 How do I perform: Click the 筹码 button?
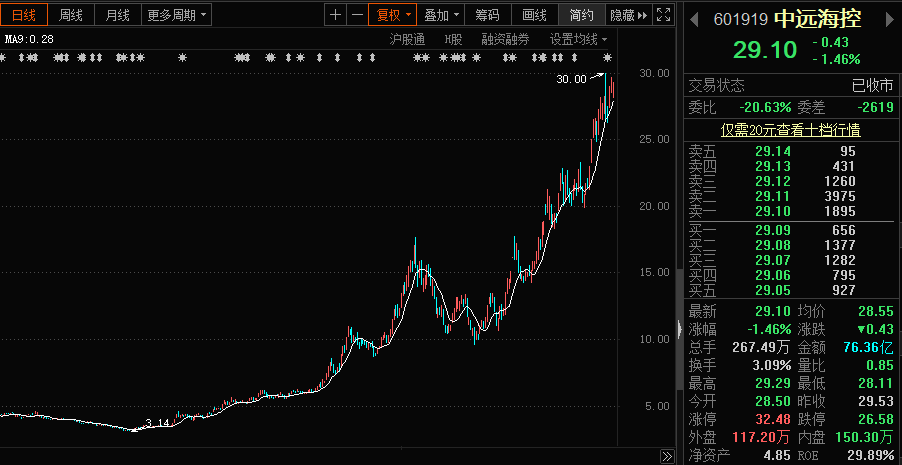(x=487, y=15)
